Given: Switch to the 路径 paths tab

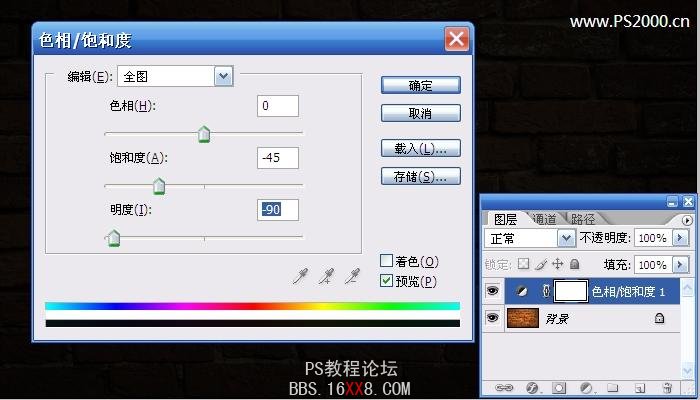Looking at the screenshot, I should click(583, 219).
